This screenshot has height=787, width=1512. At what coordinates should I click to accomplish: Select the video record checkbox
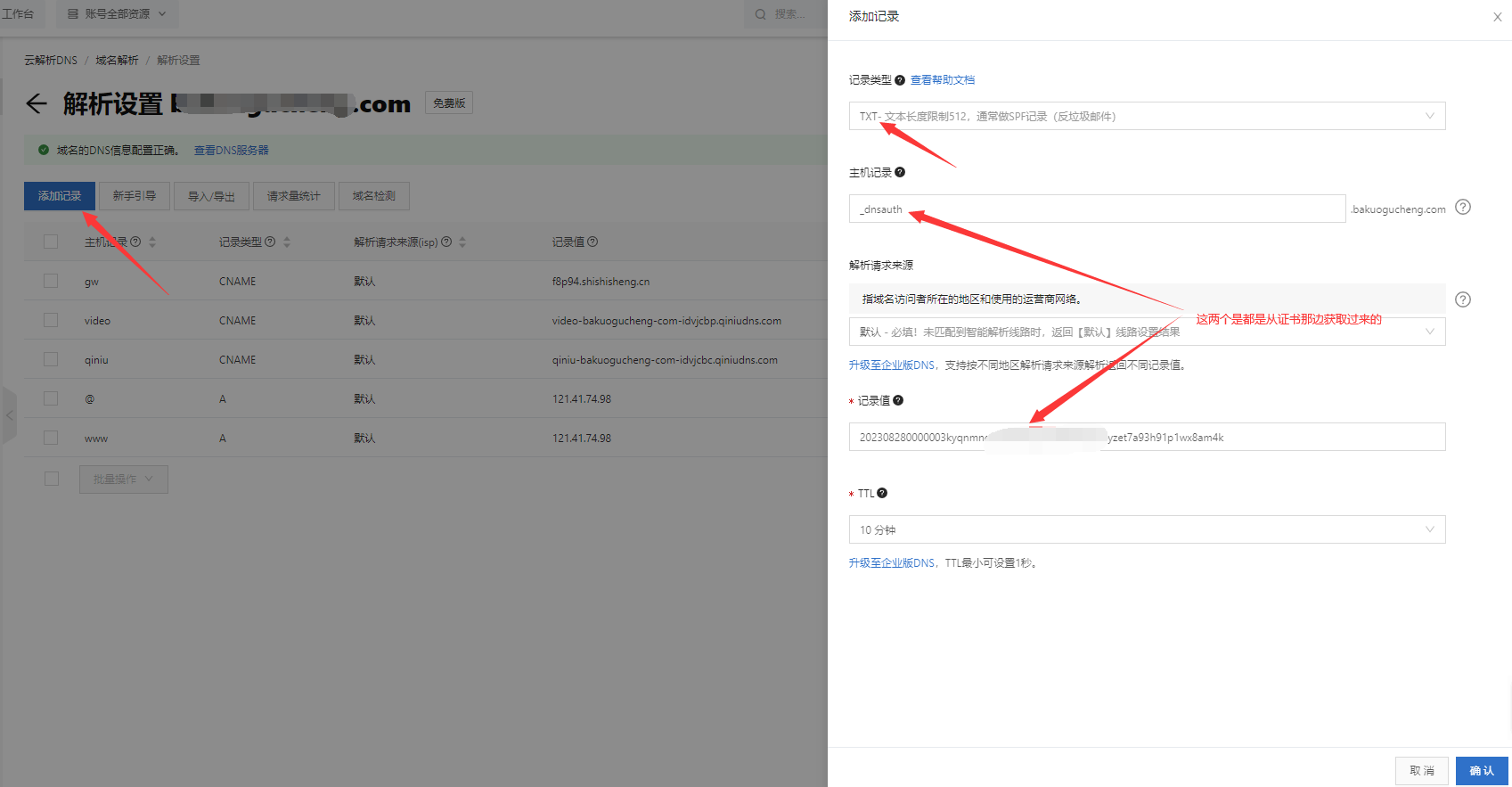click(x=51, y=320)
